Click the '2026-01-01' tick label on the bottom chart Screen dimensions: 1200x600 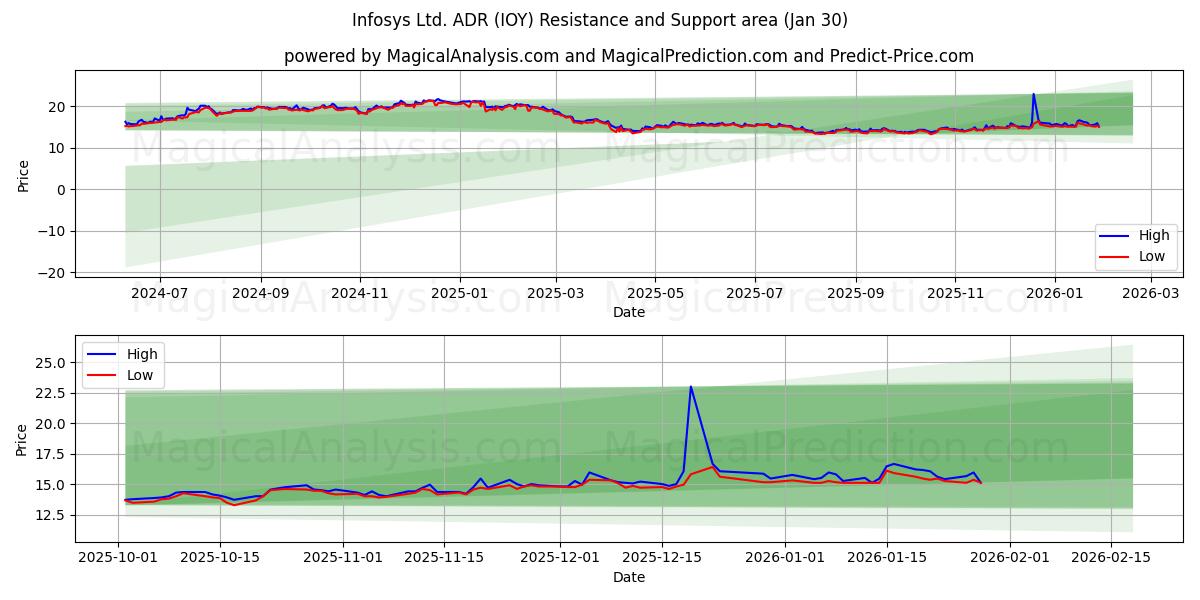(785, 558)
